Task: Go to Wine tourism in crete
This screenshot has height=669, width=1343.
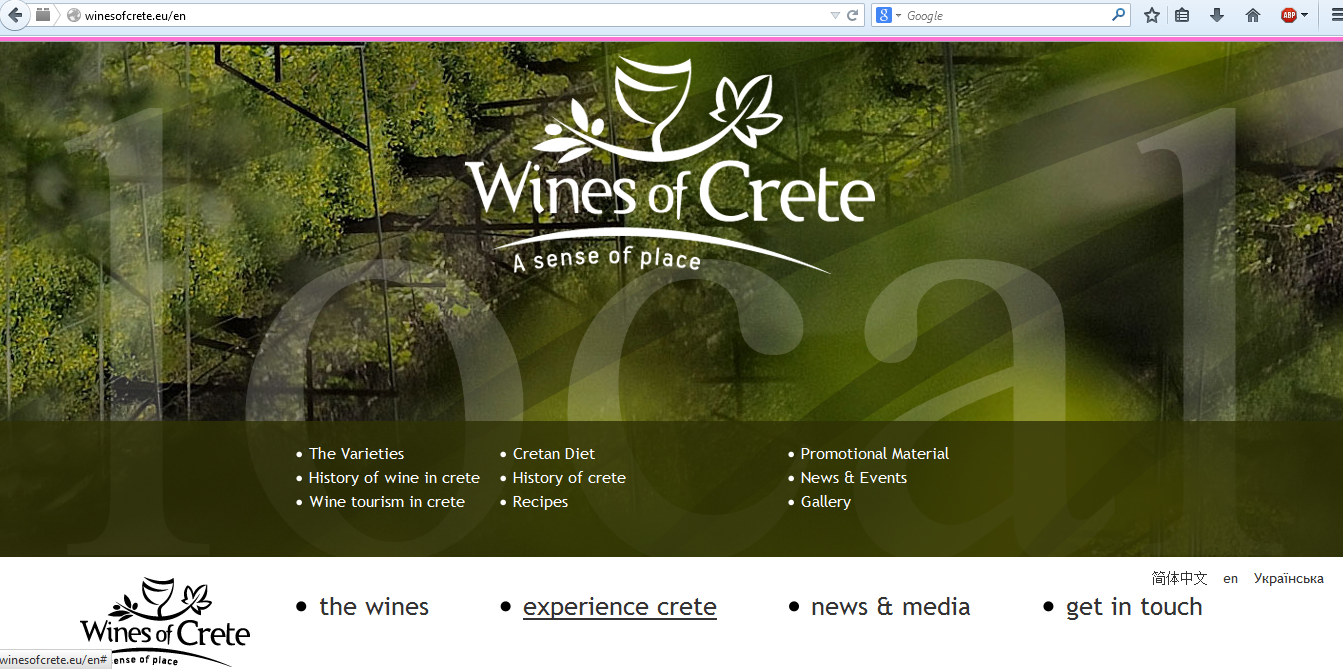Action: pos(387,502)
